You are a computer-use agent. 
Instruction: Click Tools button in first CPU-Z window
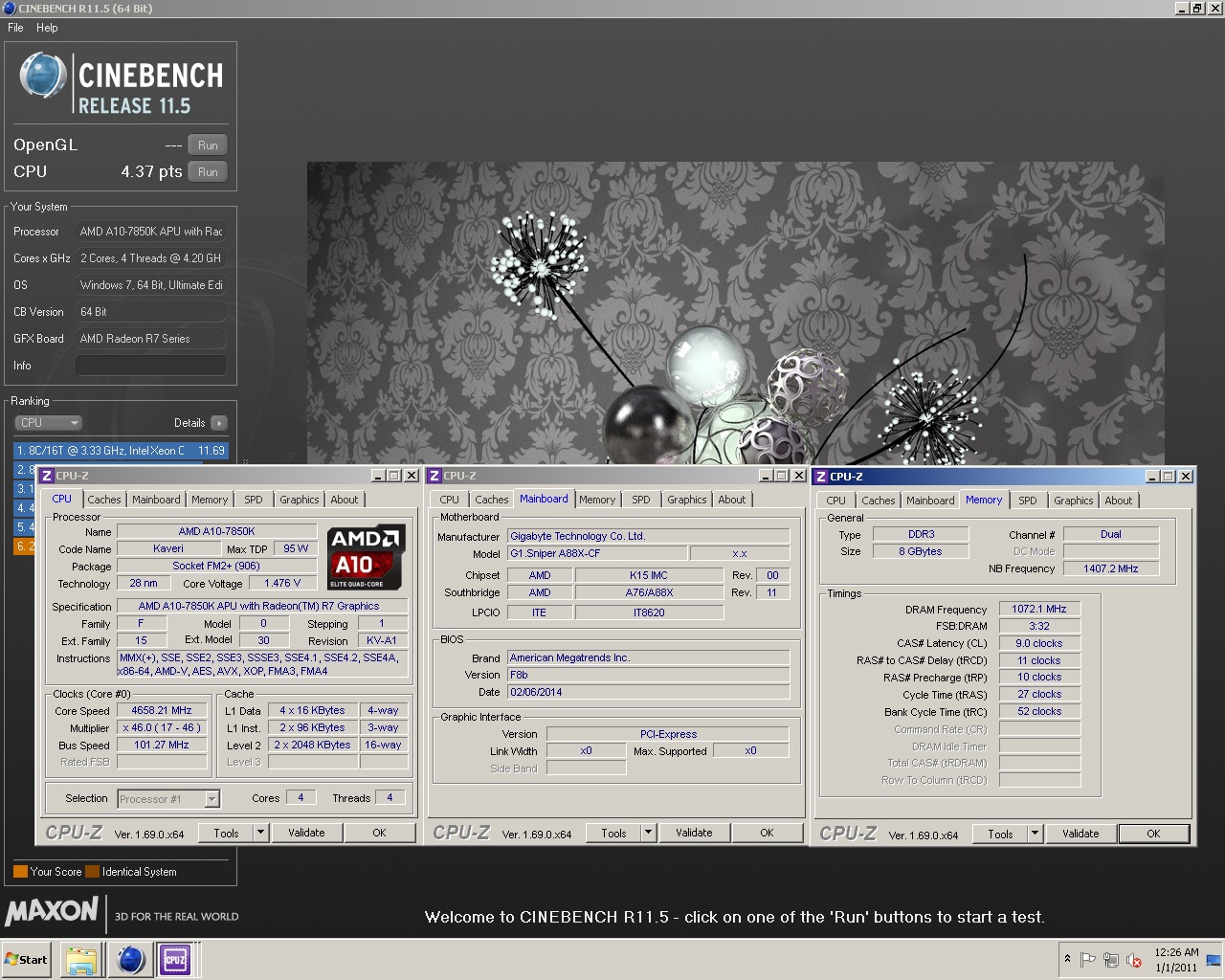coord(226,833)
